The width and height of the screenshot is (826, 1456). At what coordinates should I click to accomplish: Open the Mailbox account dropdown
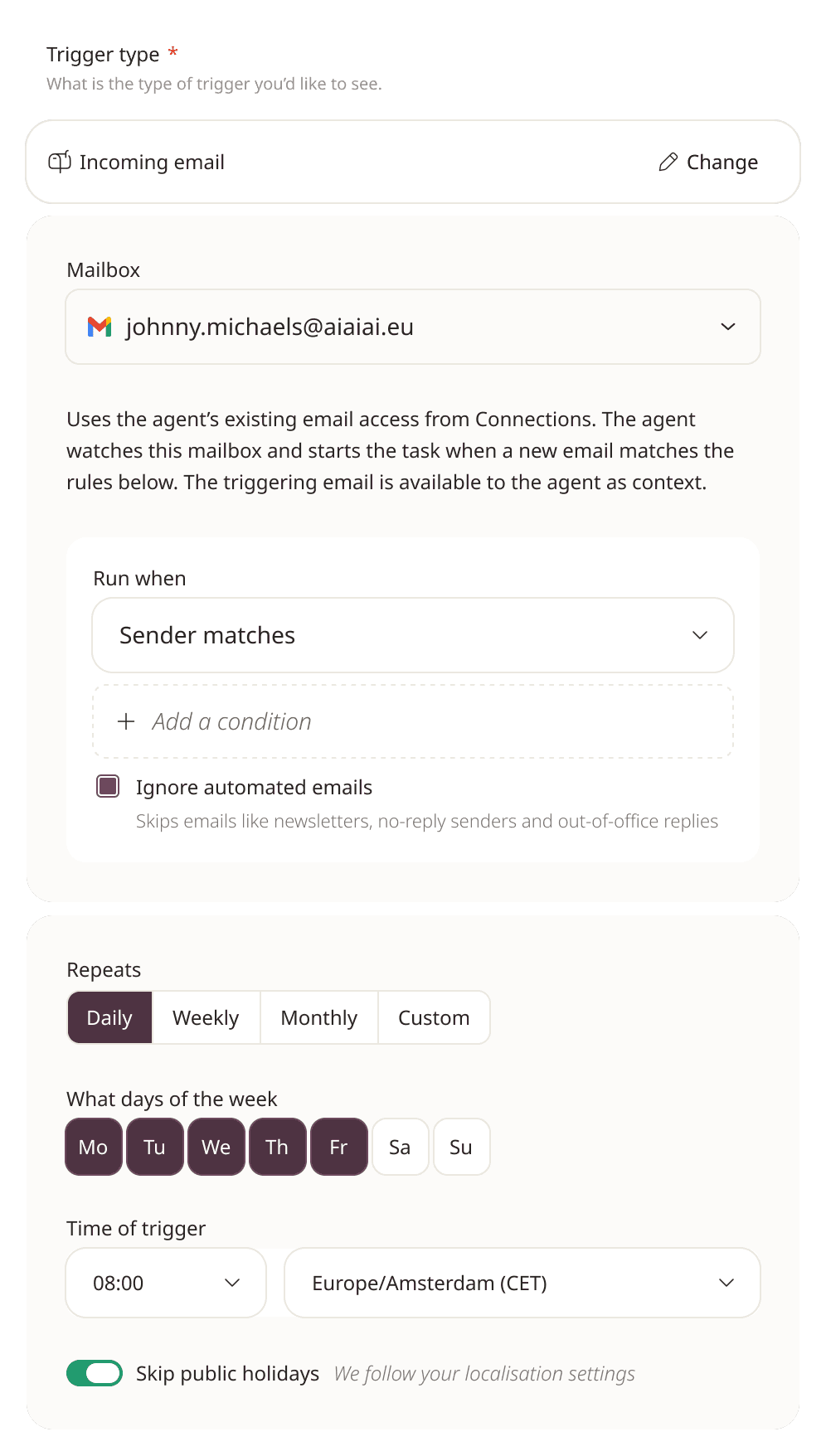click(x=413, y=327)
